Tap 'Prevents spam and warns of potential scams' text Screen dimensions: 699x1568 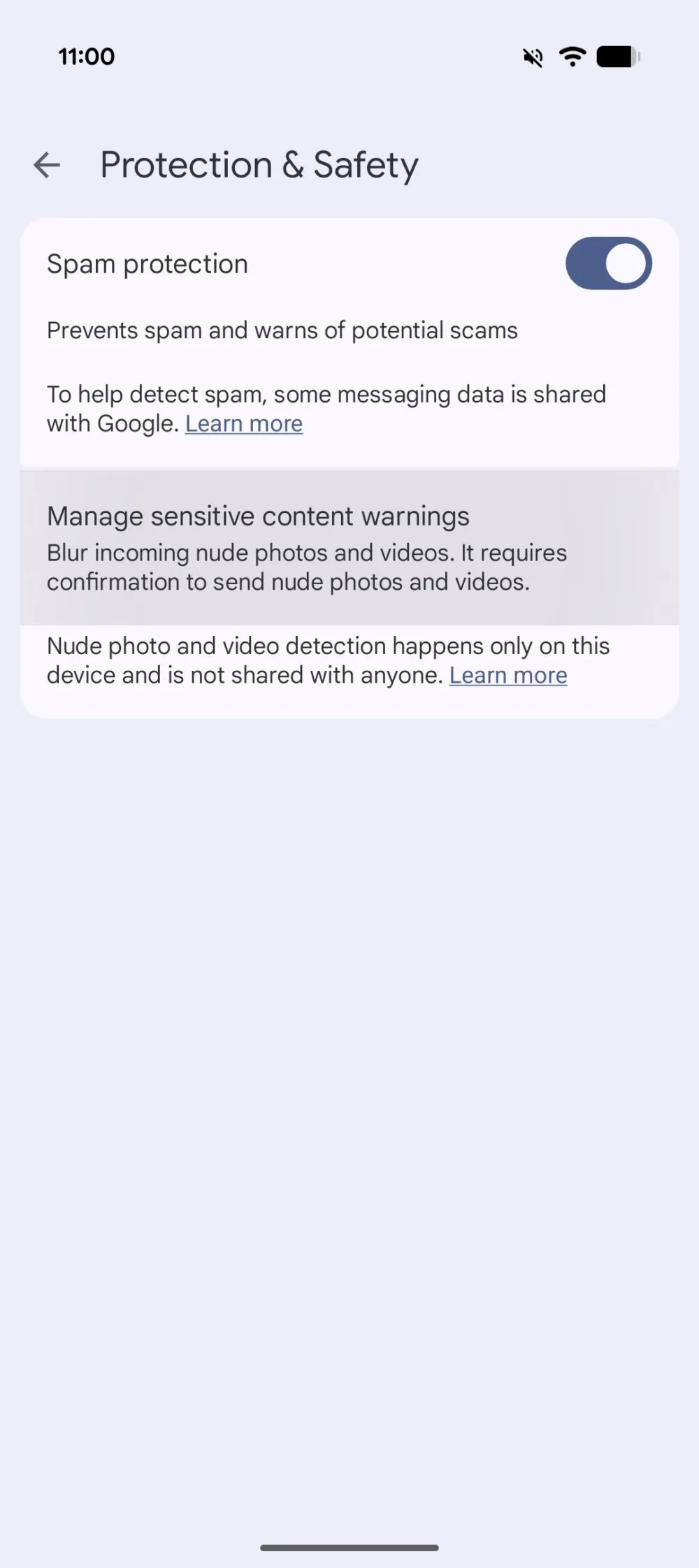282,330
